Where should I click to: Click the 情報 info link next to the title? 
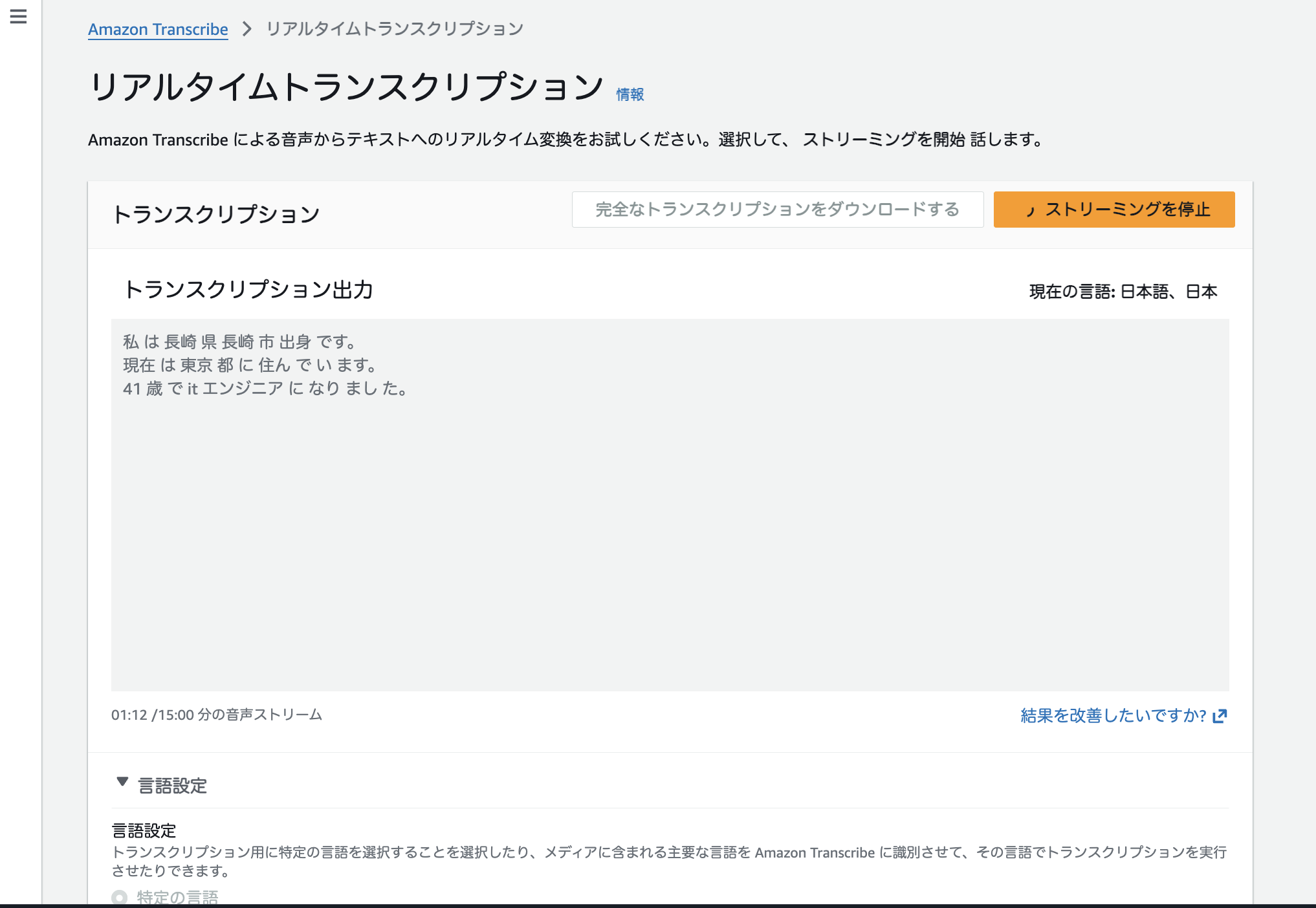pos(629,94)
